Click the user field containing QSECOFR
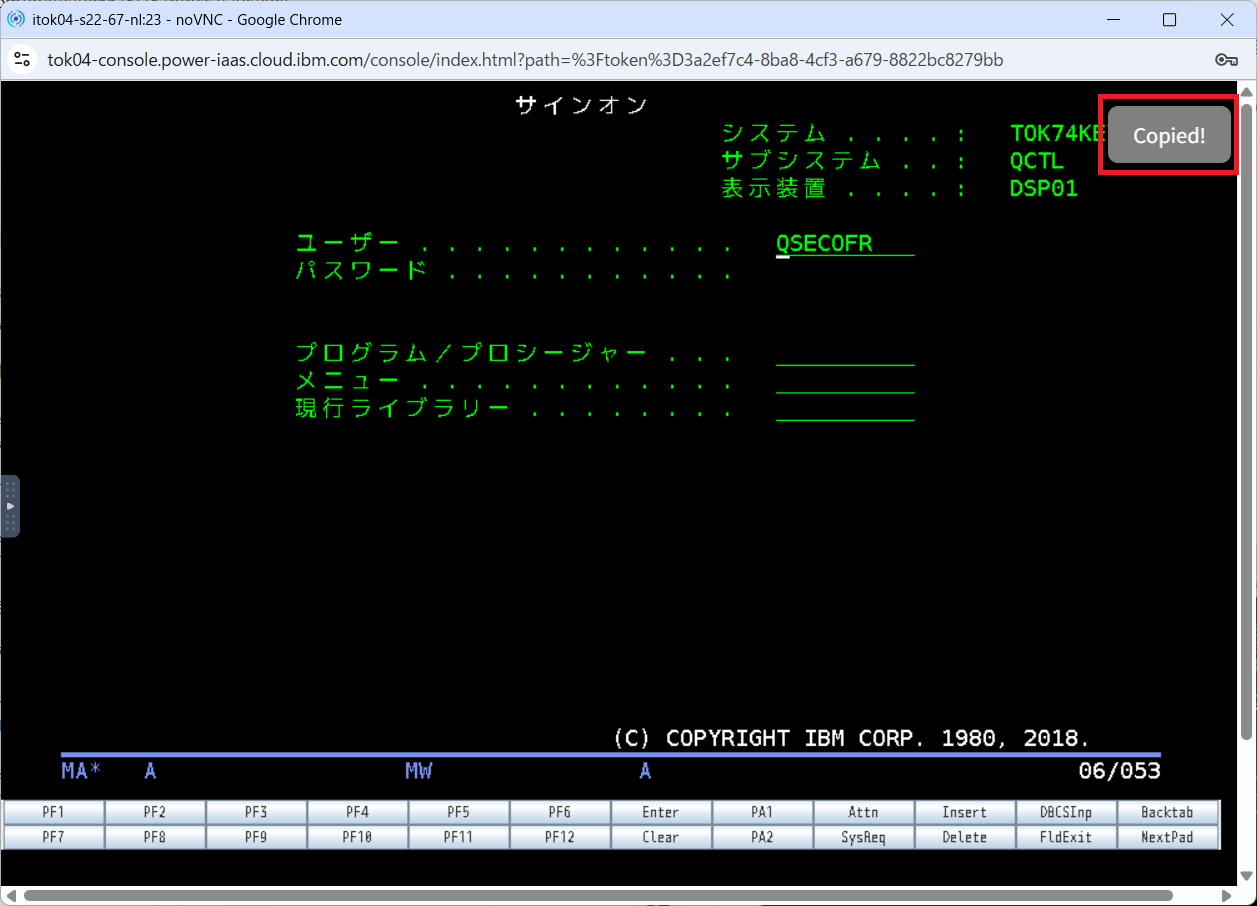The width and height of the screenshot is (1257, 906). point(845,244)
